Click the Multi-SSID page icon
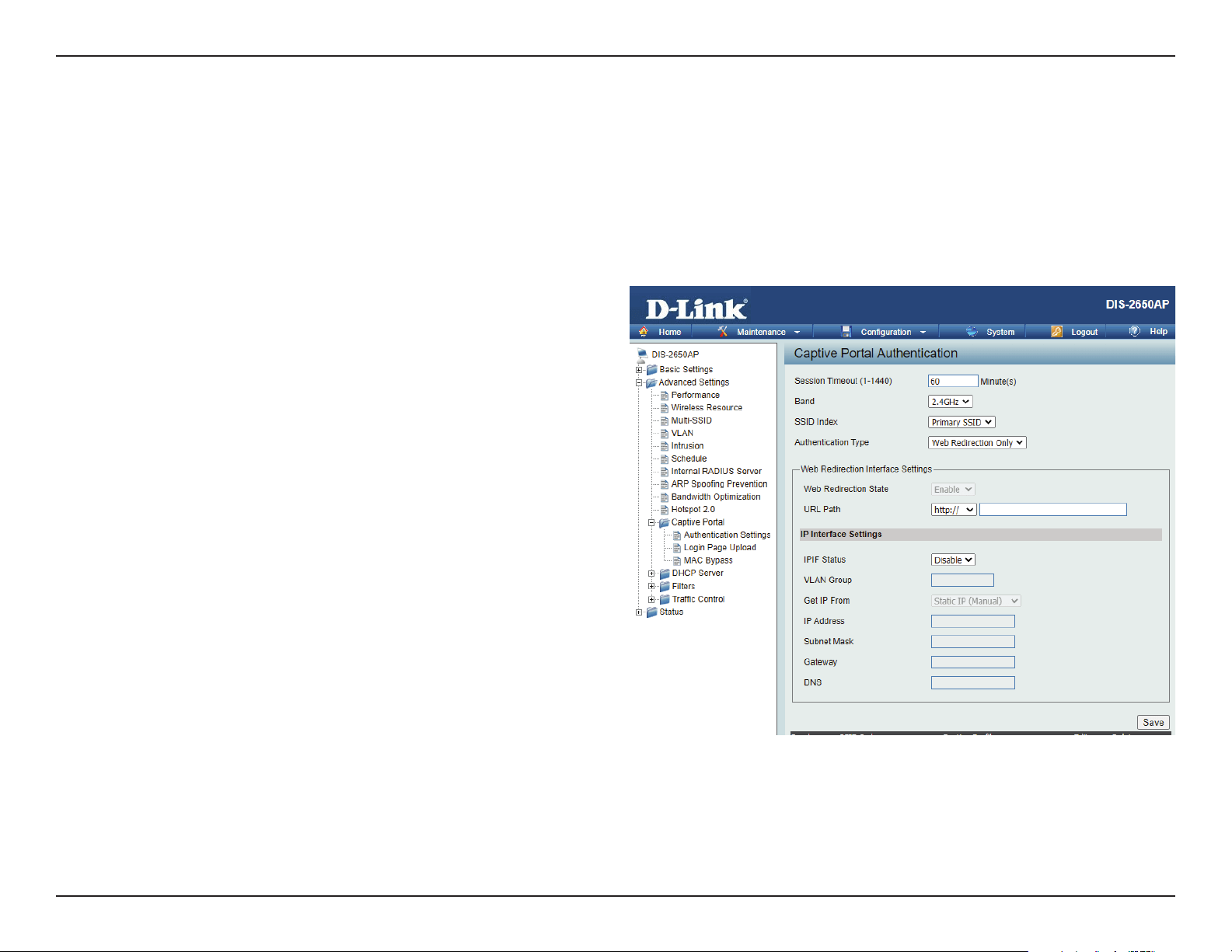Screen dimensions: 1232x952 (665, 420)
